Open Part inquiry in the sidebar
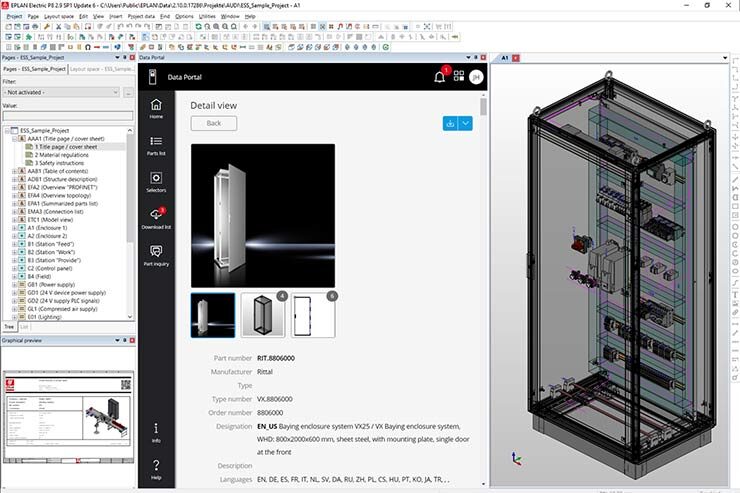The image size is (740, 493). tap(156, 255)
